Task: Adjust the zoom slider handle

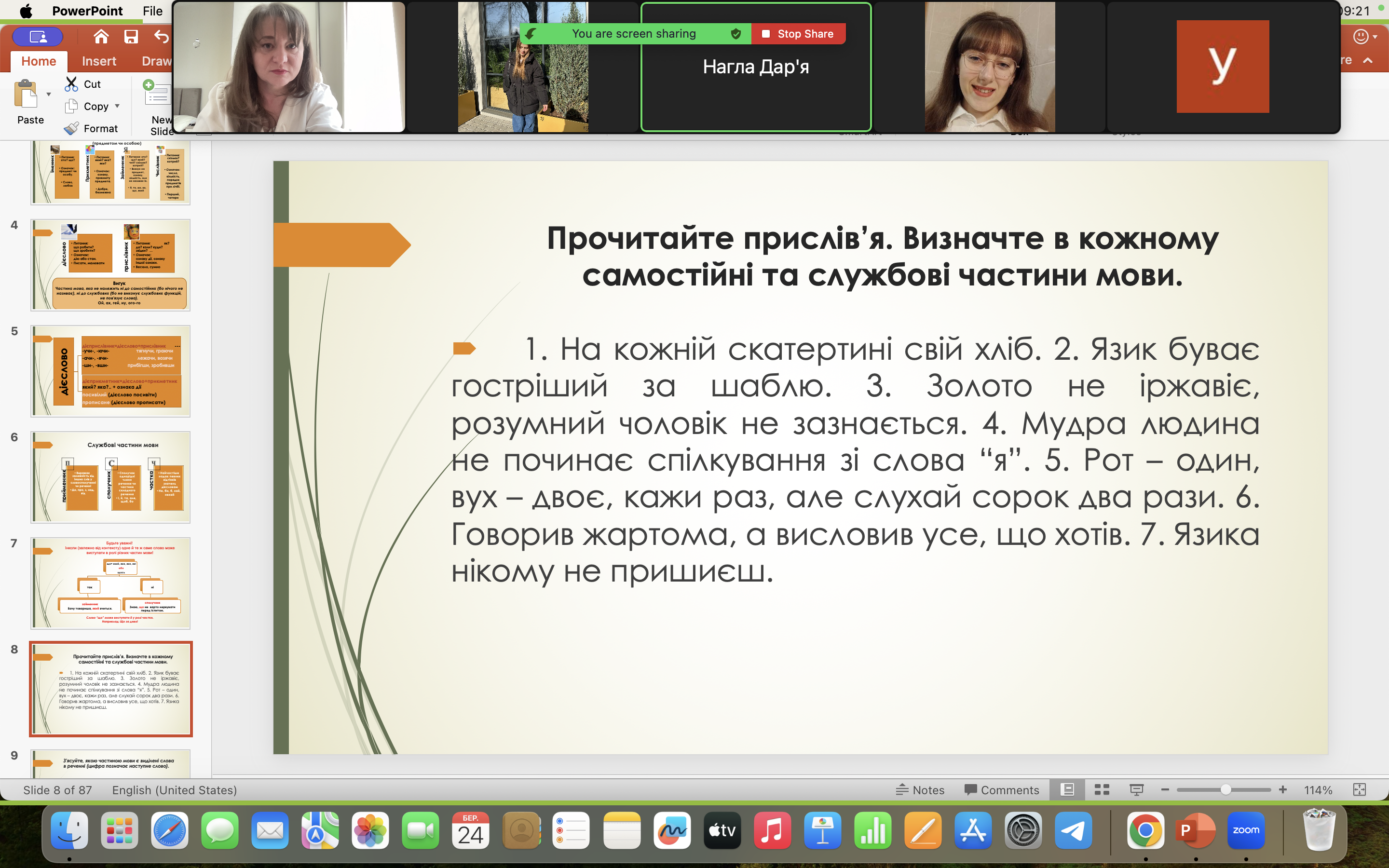Action: tap(1226, 790)
